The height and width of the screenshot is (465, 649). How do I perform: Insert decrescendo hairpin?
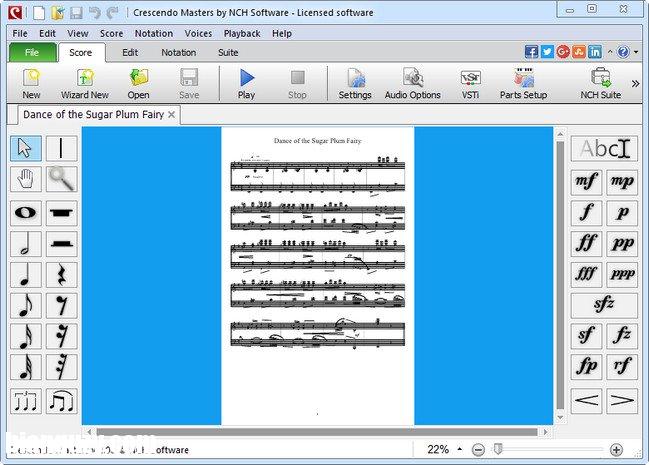coord(622,400)
